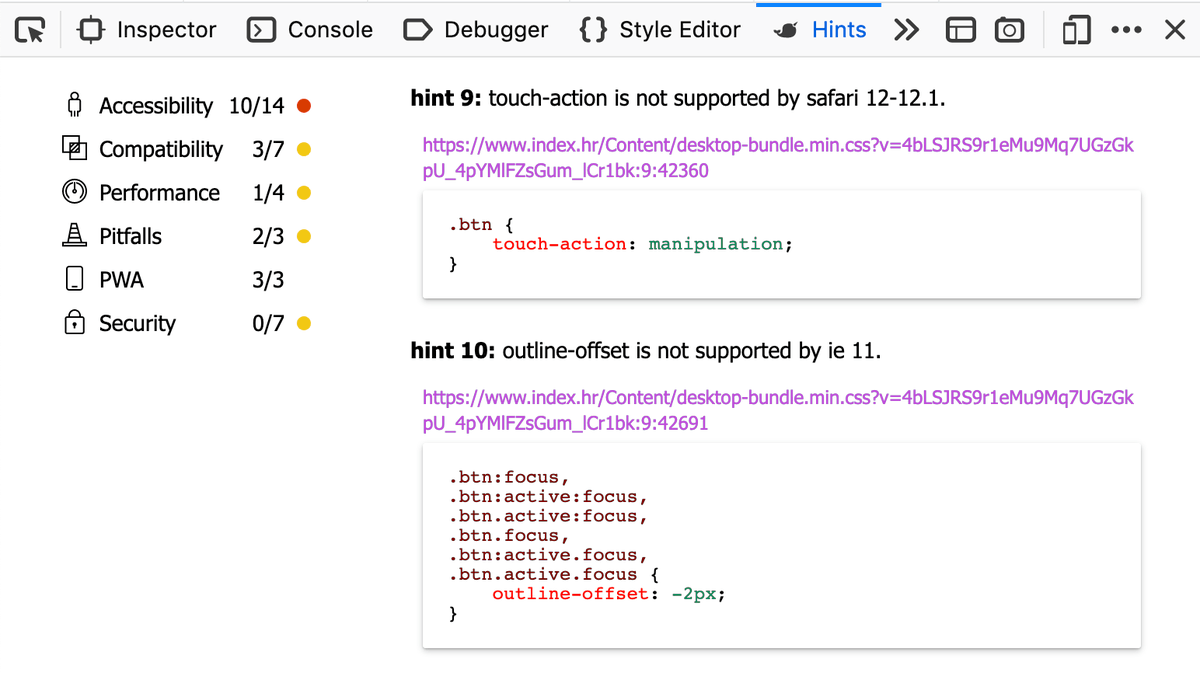Open the three-dot devtools options menu

1126,31
